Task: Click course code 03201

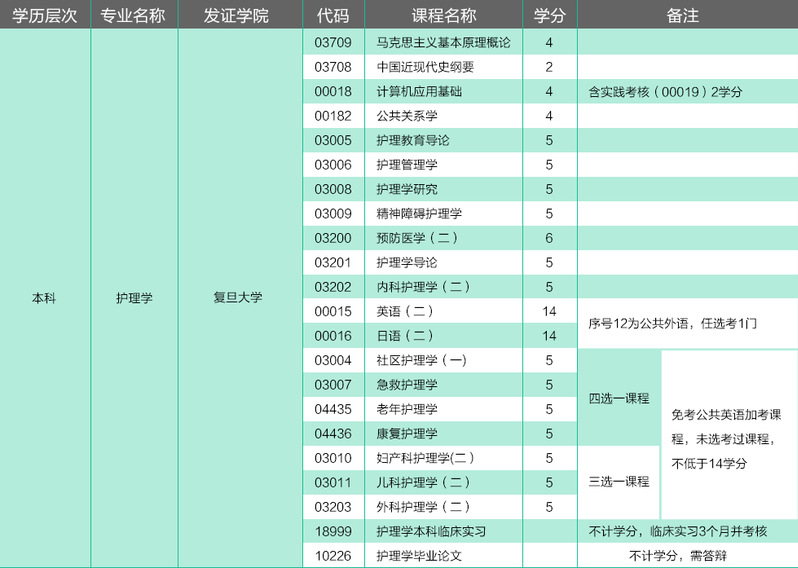Action: click(x=333, y=262)
